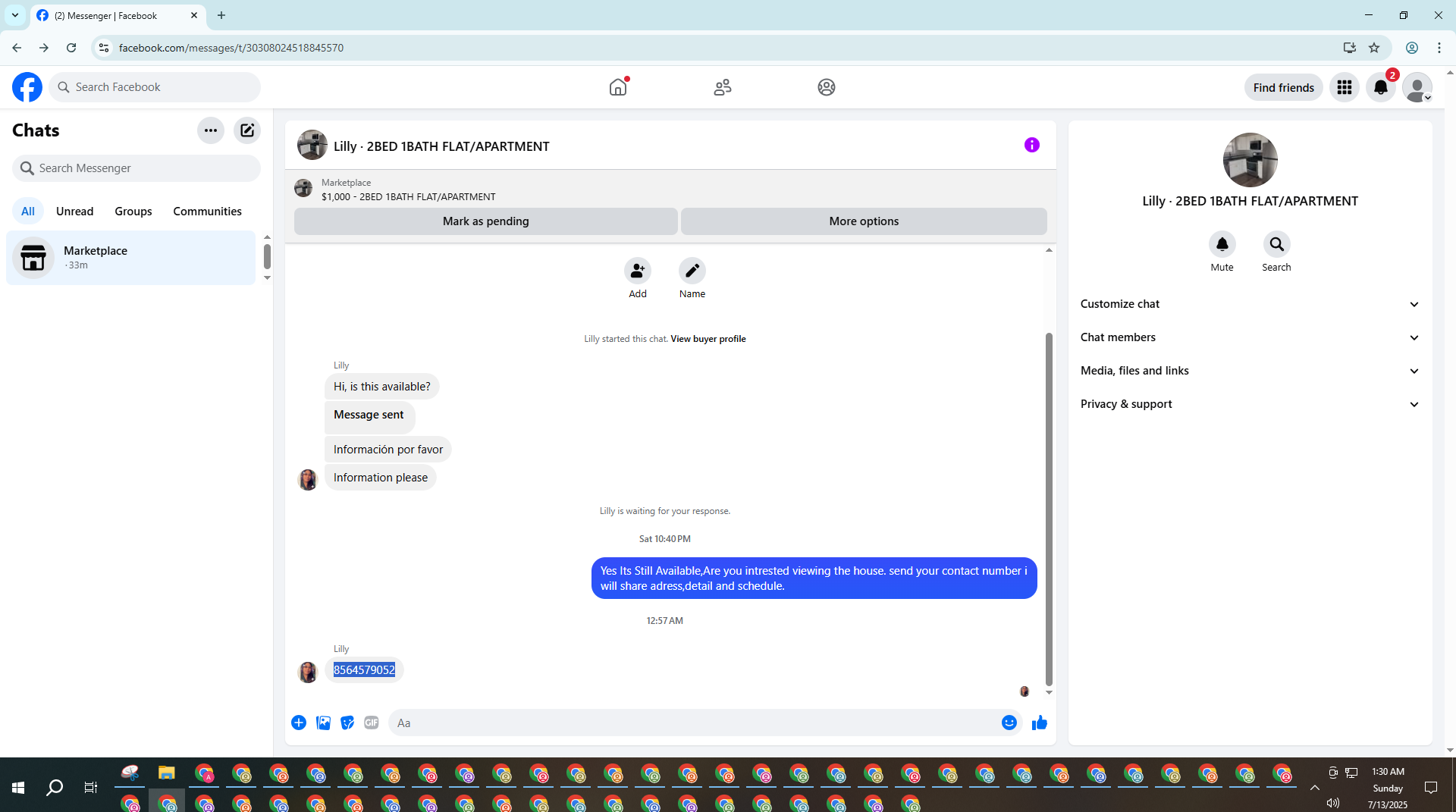The image size is (1456, 812).
Task: Click the Search Messenger field
Action: coord(136,168)
